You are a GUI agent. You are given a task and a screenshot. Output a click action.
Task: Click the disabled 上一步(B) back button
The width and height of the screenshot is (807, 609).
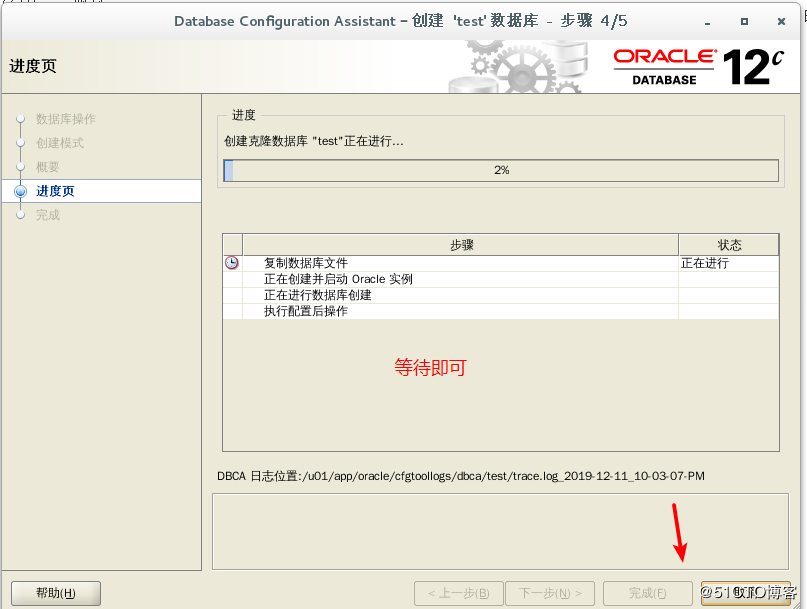click(x=459, y=594)
